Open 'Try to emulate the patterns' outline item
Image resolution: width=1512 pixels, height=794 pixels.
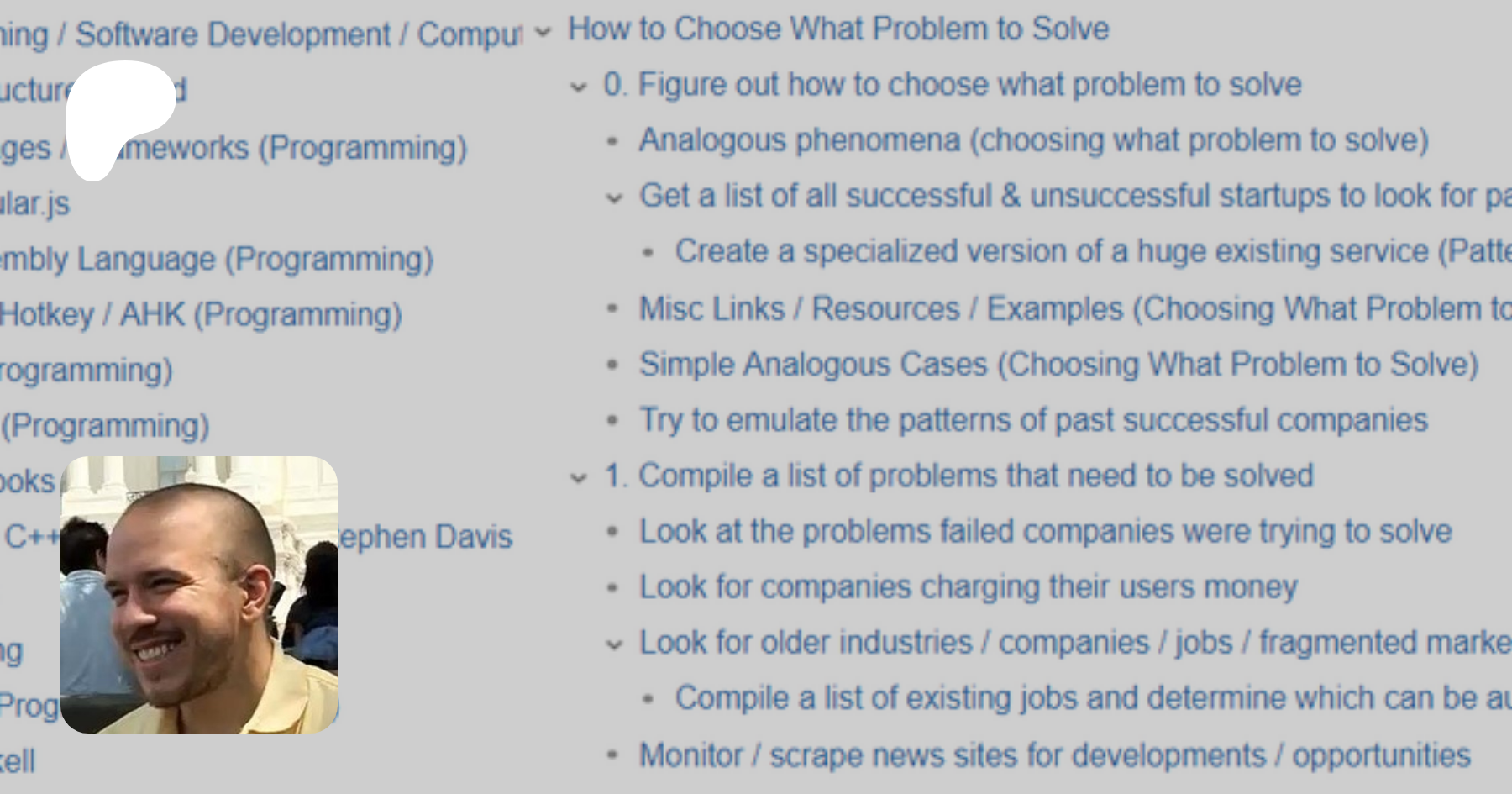pyautogui.click(x=1032, y=420)
